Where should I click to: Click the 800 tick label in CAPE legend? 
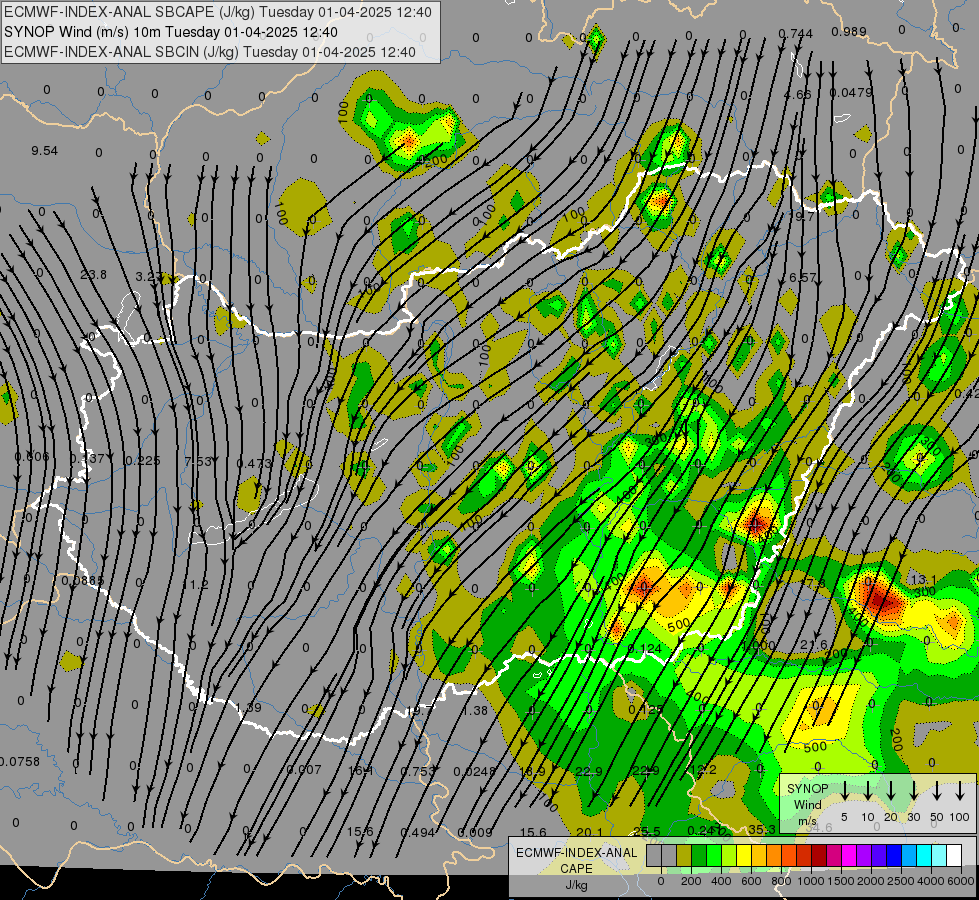780,881
